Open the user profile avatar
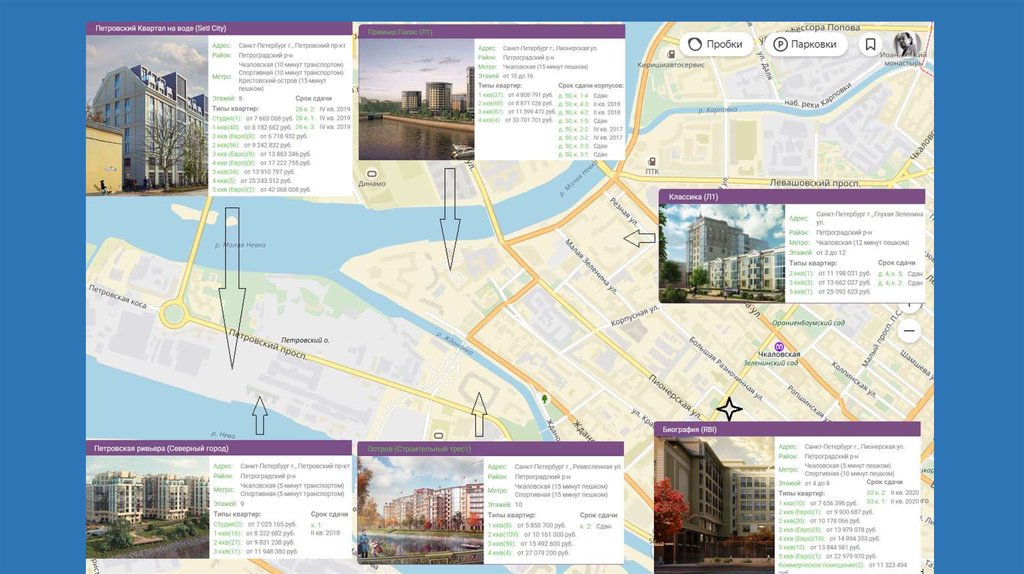The height and width of the screenshot is (574, 1024). point(906,44)
